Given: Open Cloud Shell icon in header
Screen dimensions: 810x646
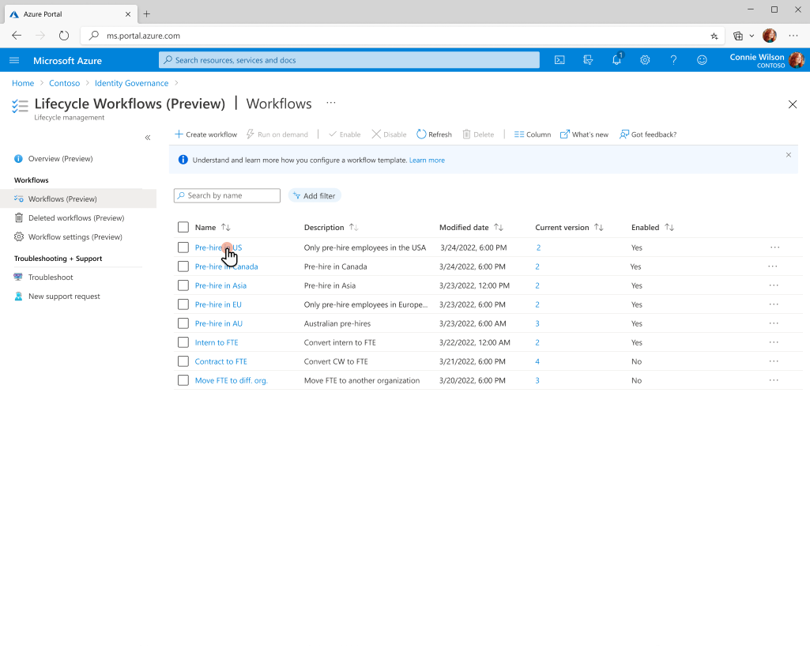Looking at the screenshot, I should click(x=559, y=60).
